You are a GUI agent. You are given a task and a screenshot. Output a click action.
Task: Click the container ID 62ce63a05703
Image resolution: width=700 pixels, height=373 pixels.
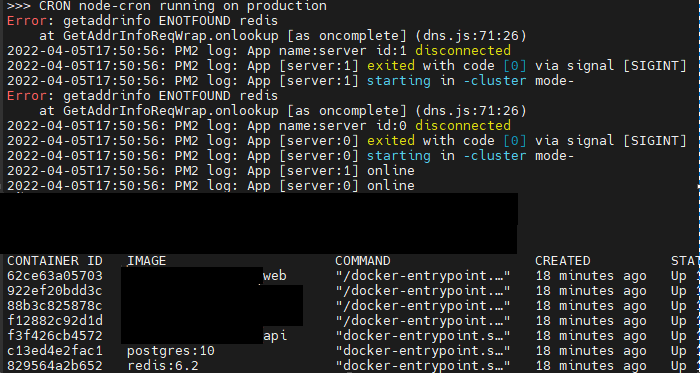coord(54,276)
